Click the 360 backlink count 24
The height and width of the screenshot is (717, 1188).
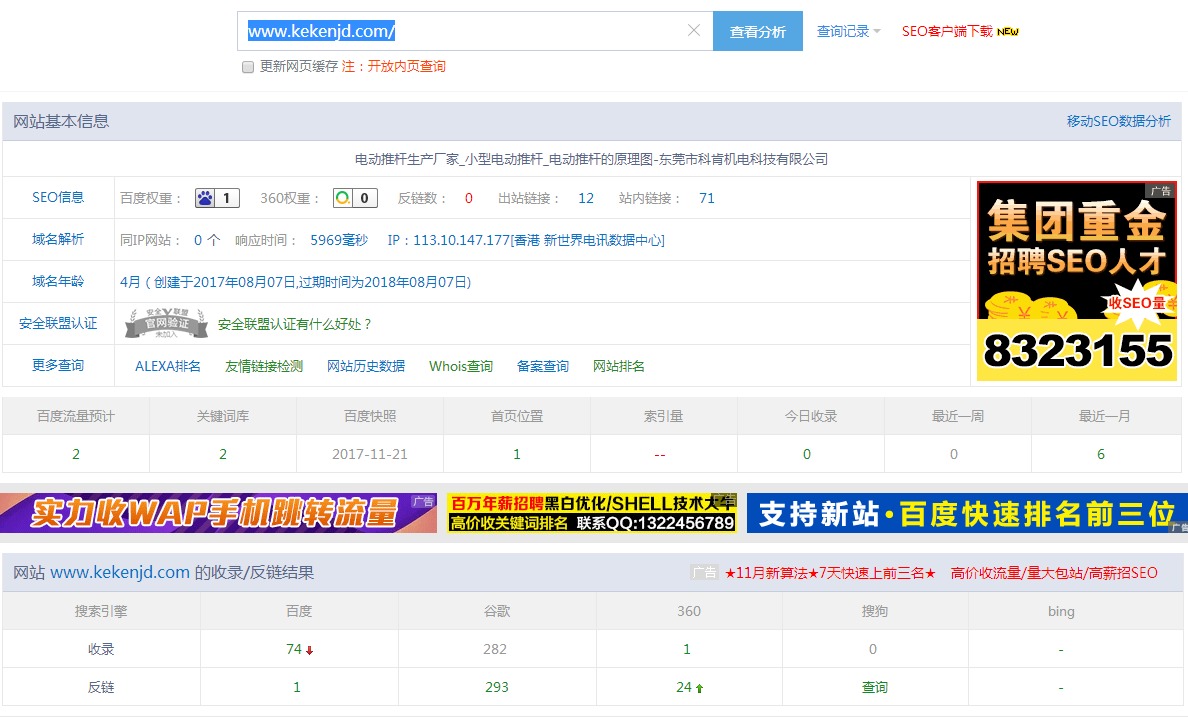[x=683, y=687]
